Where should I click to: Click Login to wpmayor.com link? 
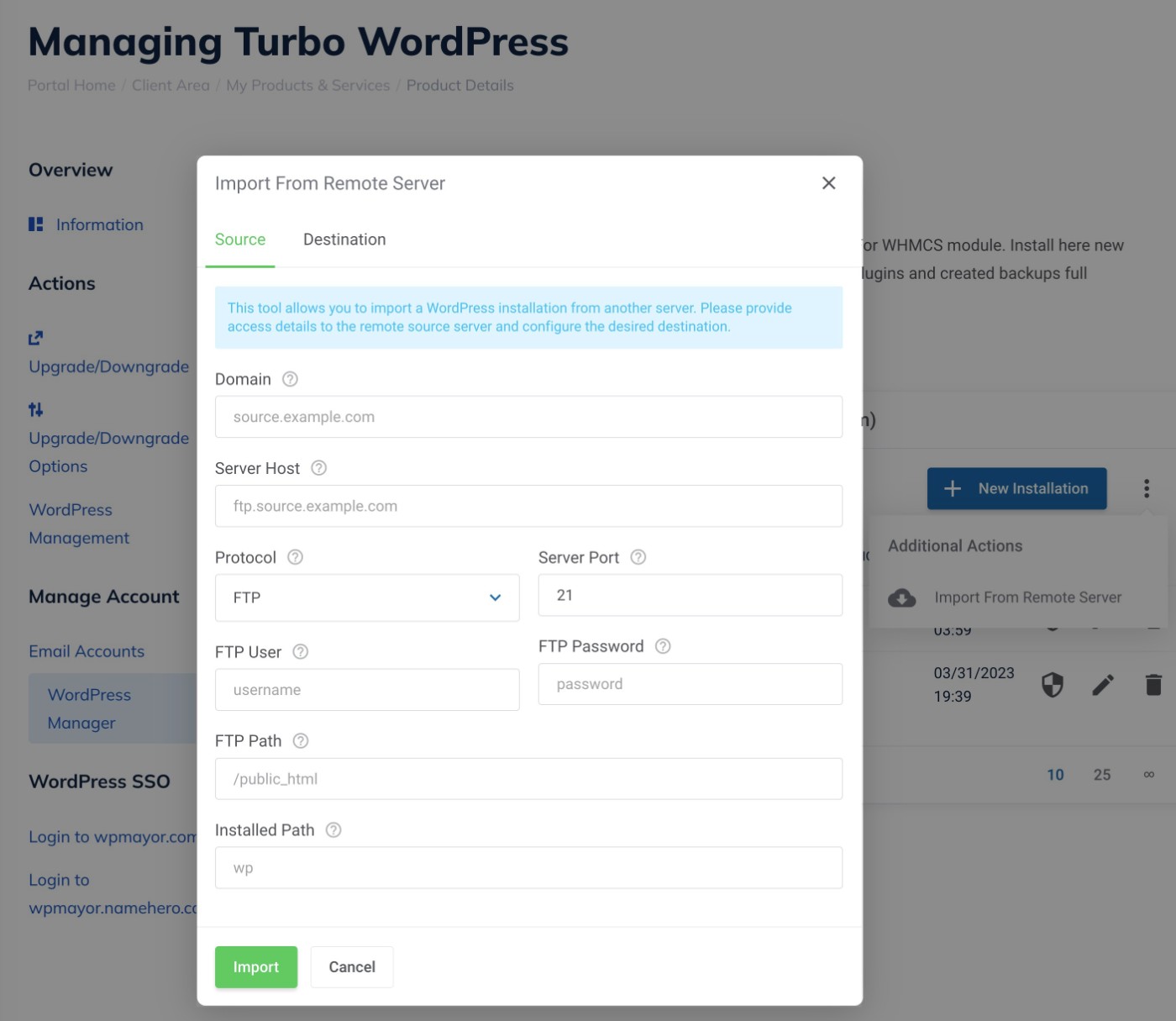coord(113,837)
